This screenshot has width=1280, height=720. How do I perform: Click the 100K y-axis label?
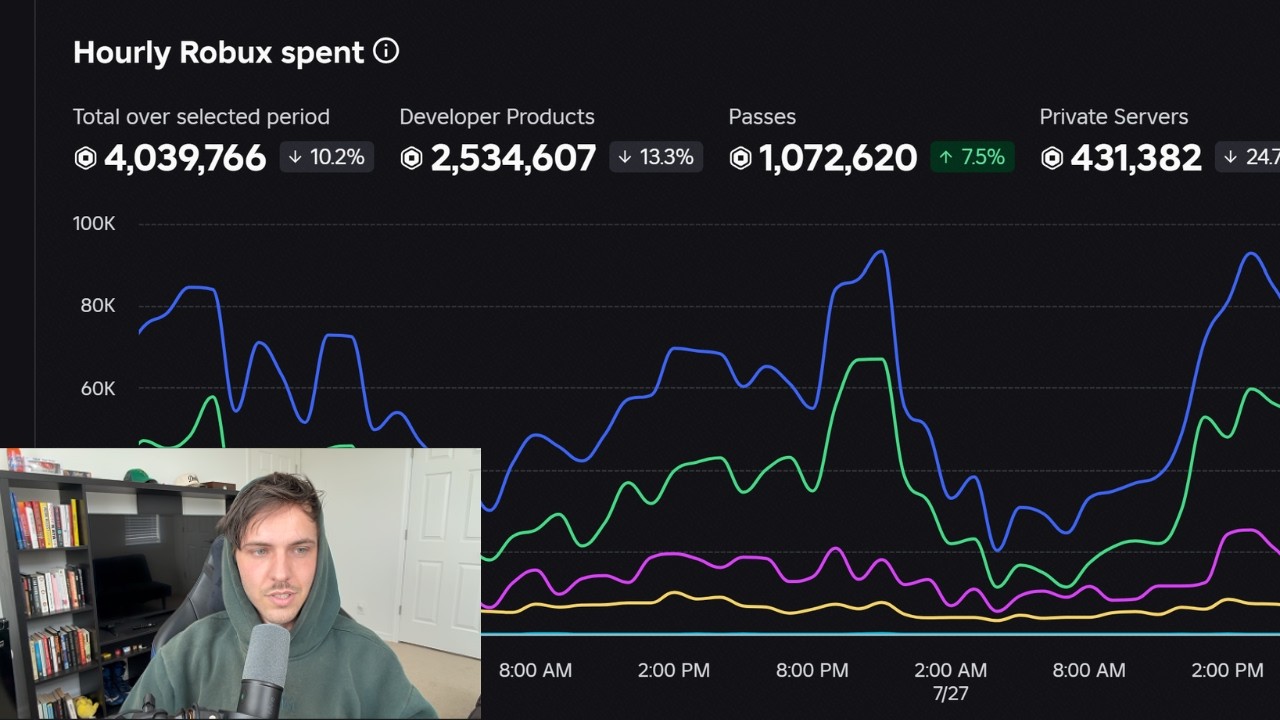coord(94,224)
